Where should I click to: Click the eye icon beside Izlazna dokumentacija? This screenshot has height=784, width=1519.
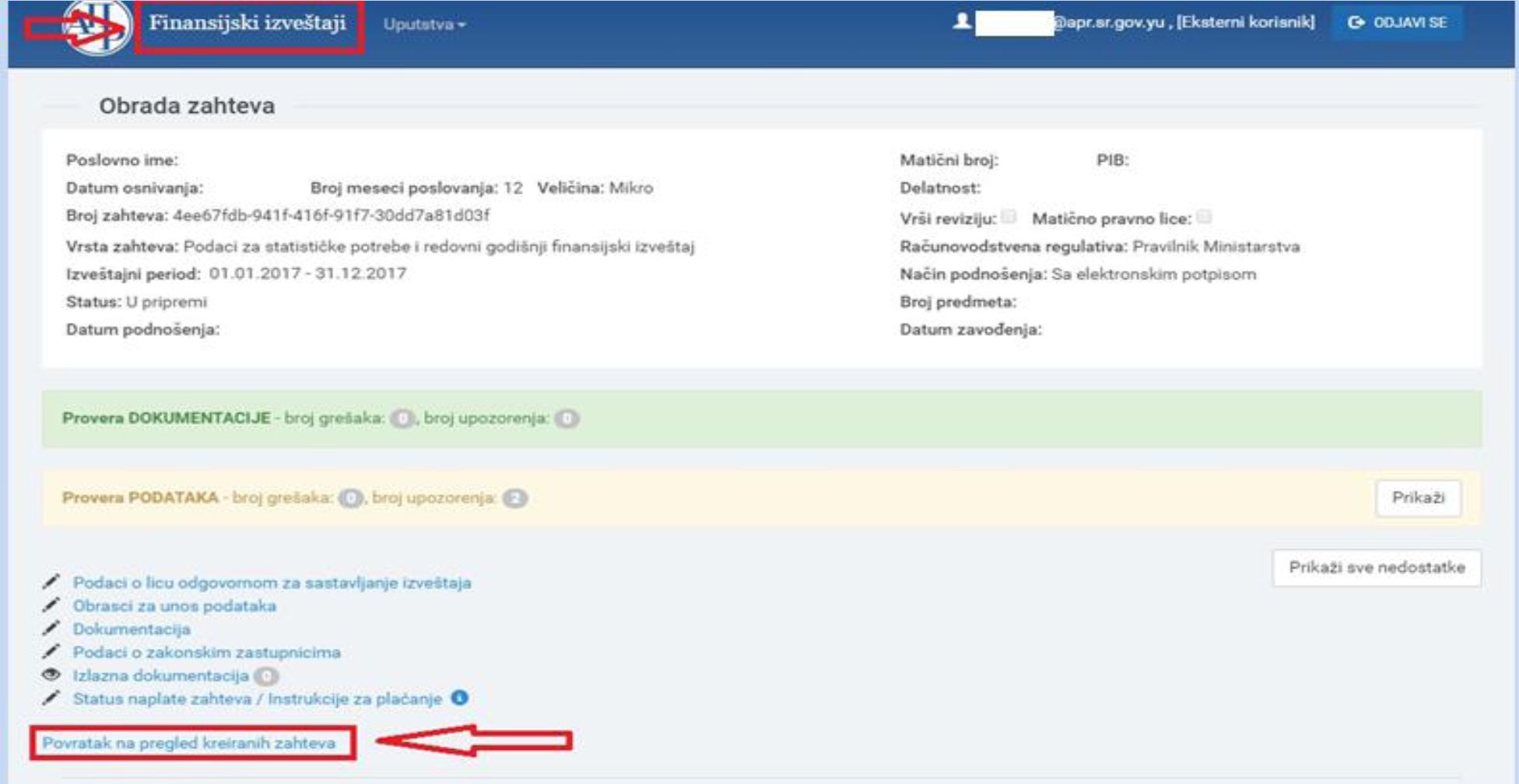click(51, 674)
